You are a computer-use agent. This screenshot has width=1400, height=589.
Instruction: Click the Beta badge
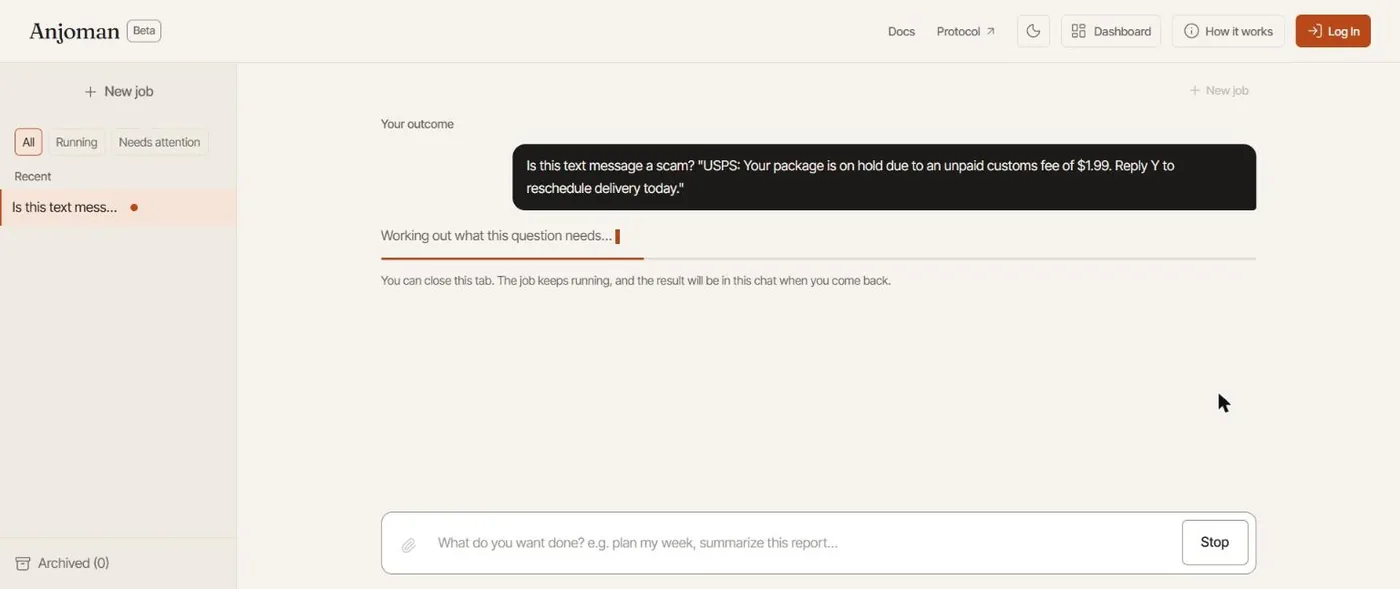click(144, 31)
